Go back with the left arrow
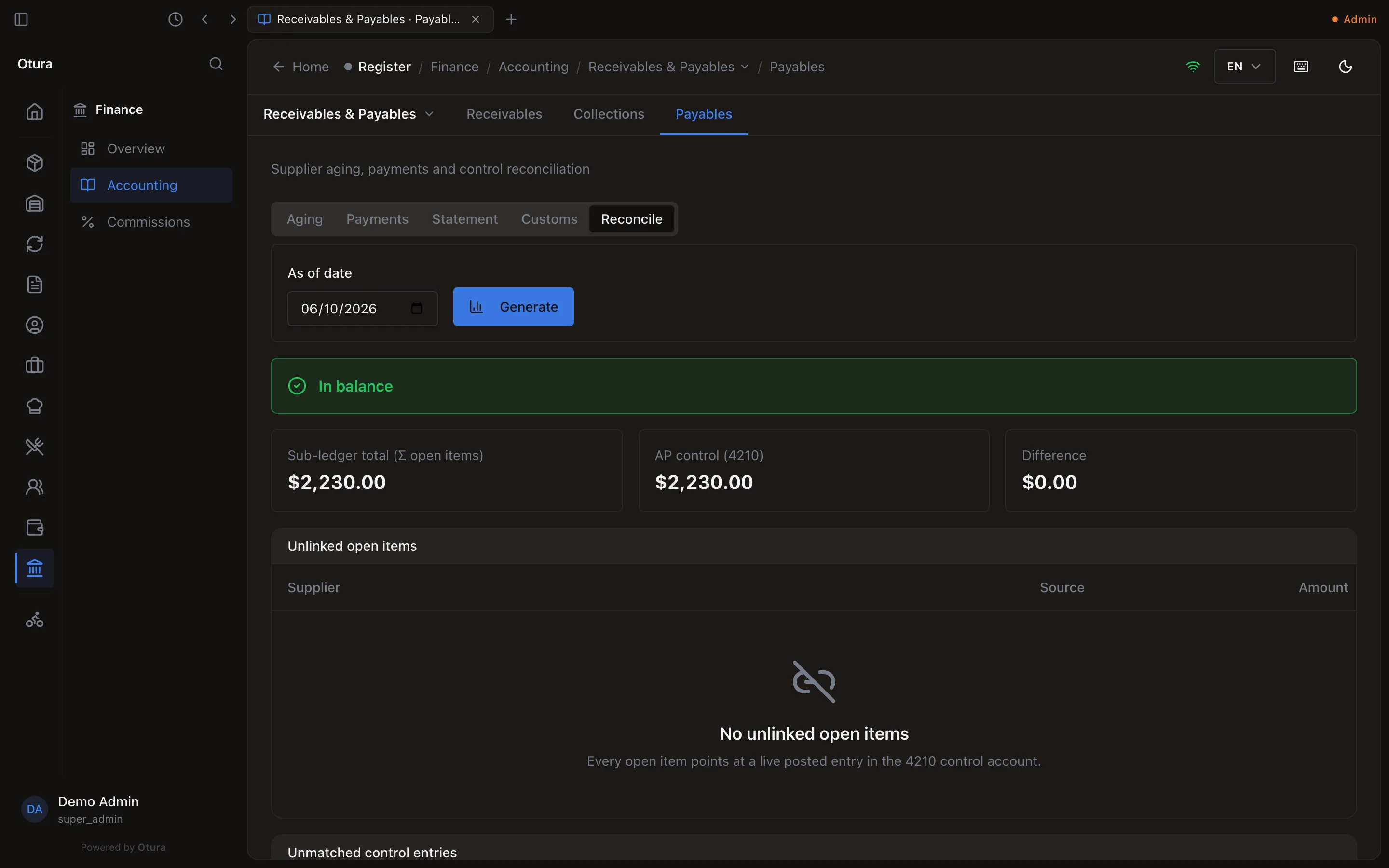The image size is (1389, 868). [x=205, y=19]
